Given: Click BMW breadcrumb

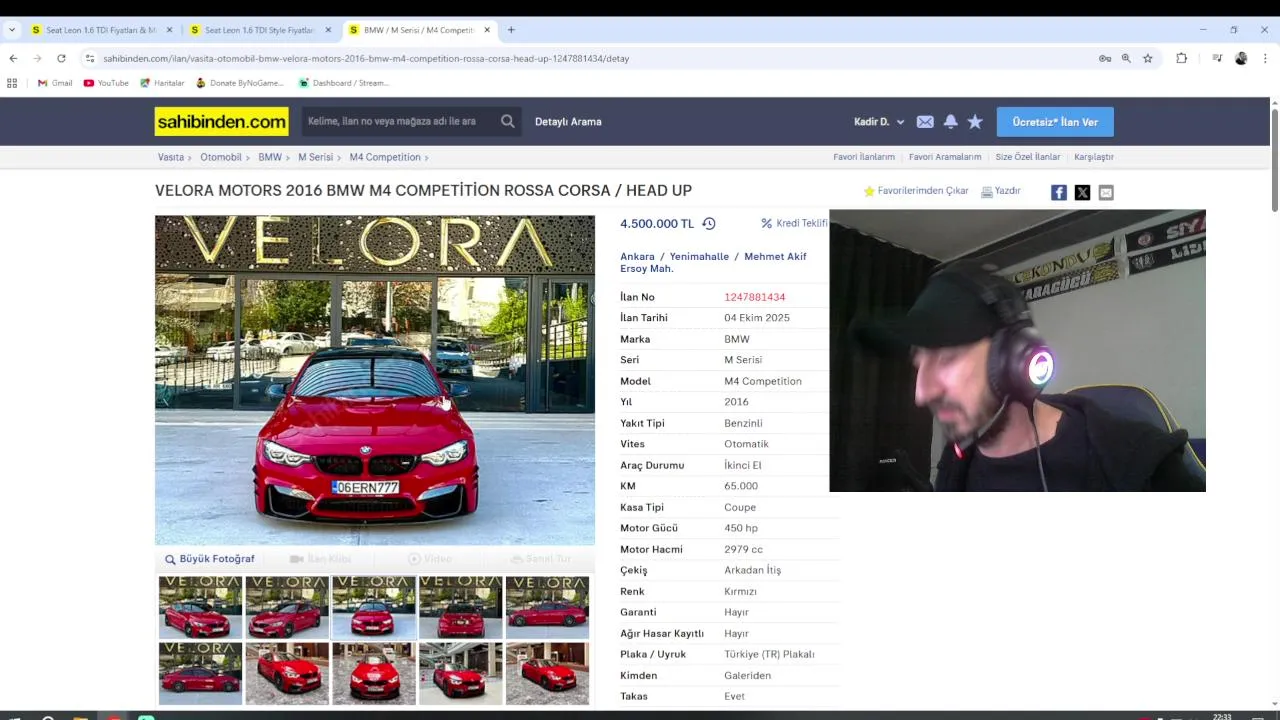Looking at the screenshot, I should (270, 157).
